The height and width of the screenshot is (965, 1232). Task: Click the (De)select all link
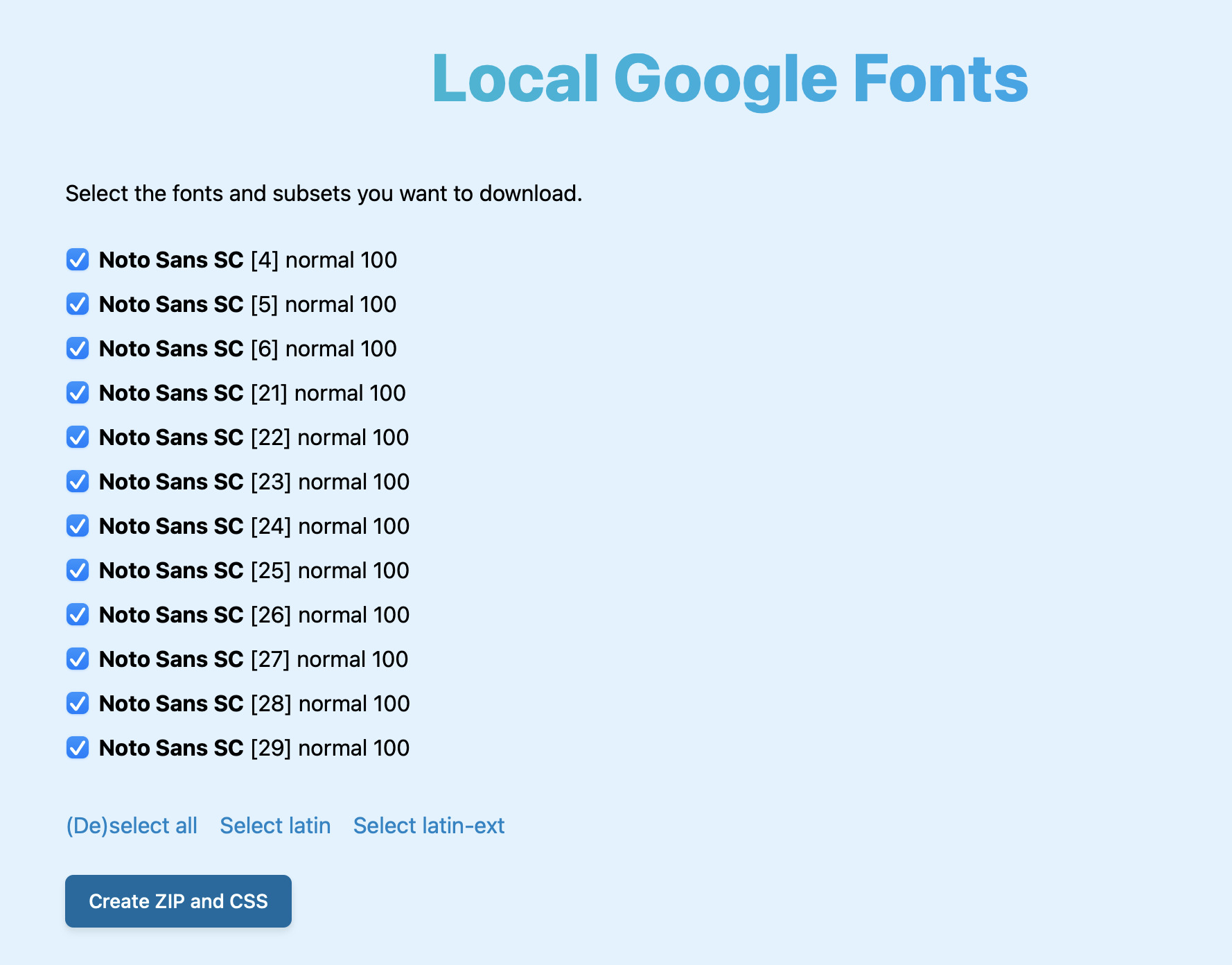pos(131,826)
